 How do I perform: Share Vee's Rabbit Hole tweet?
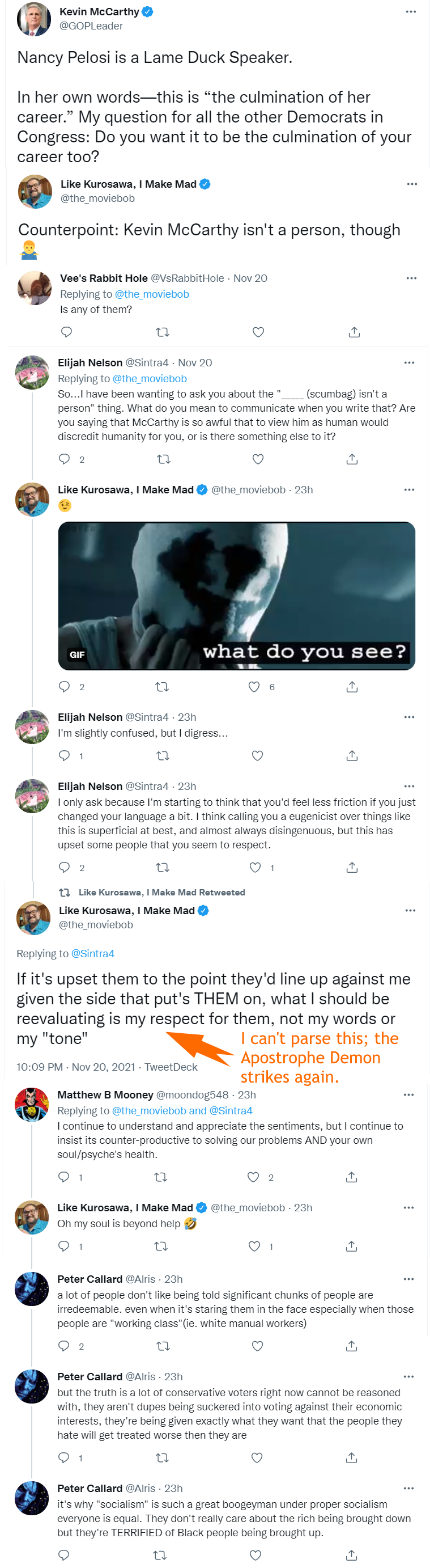[354, 332]
